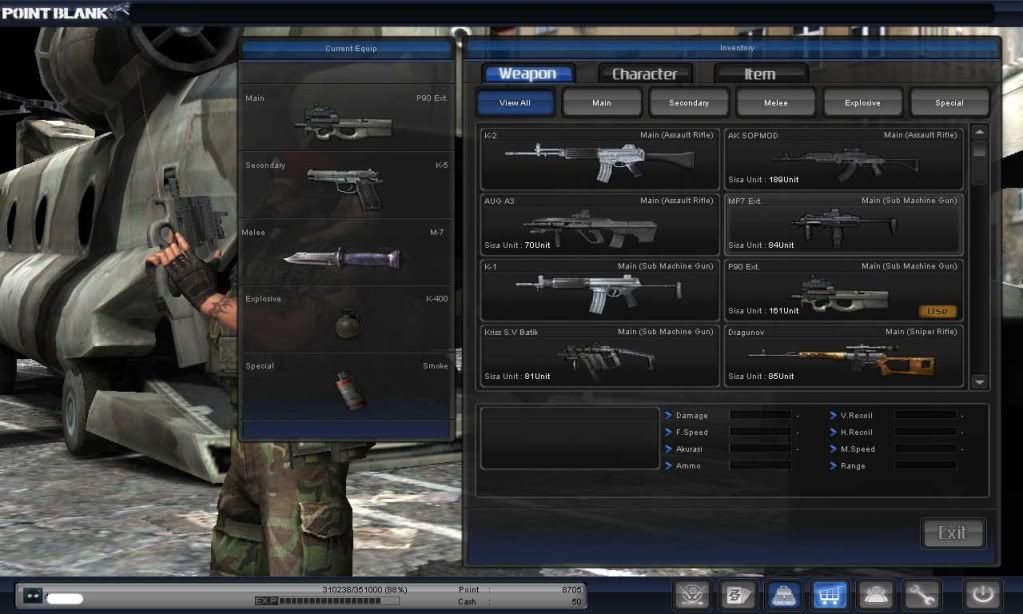Image resolution: width=1023 pixels, height=614 pixels.
Task: Switch to the Weapon tab
Action: [x=528, y=74]
